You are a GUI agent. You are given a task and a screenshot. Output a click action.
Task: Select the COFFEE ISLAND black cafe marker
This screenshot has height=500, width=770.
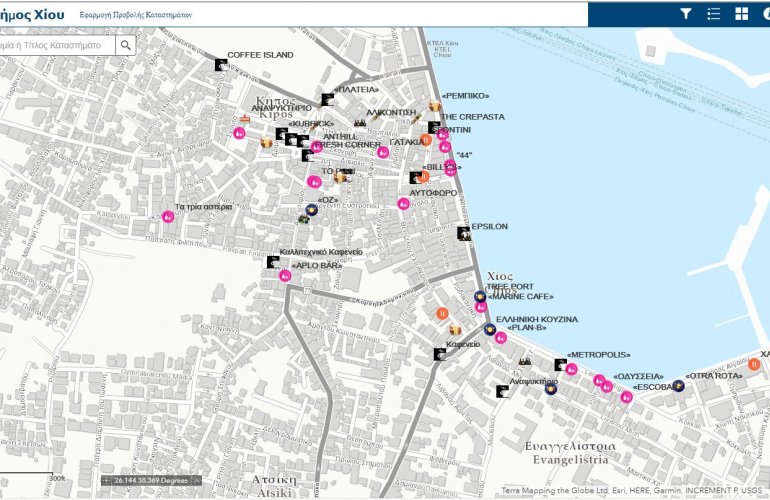(221, 65)
